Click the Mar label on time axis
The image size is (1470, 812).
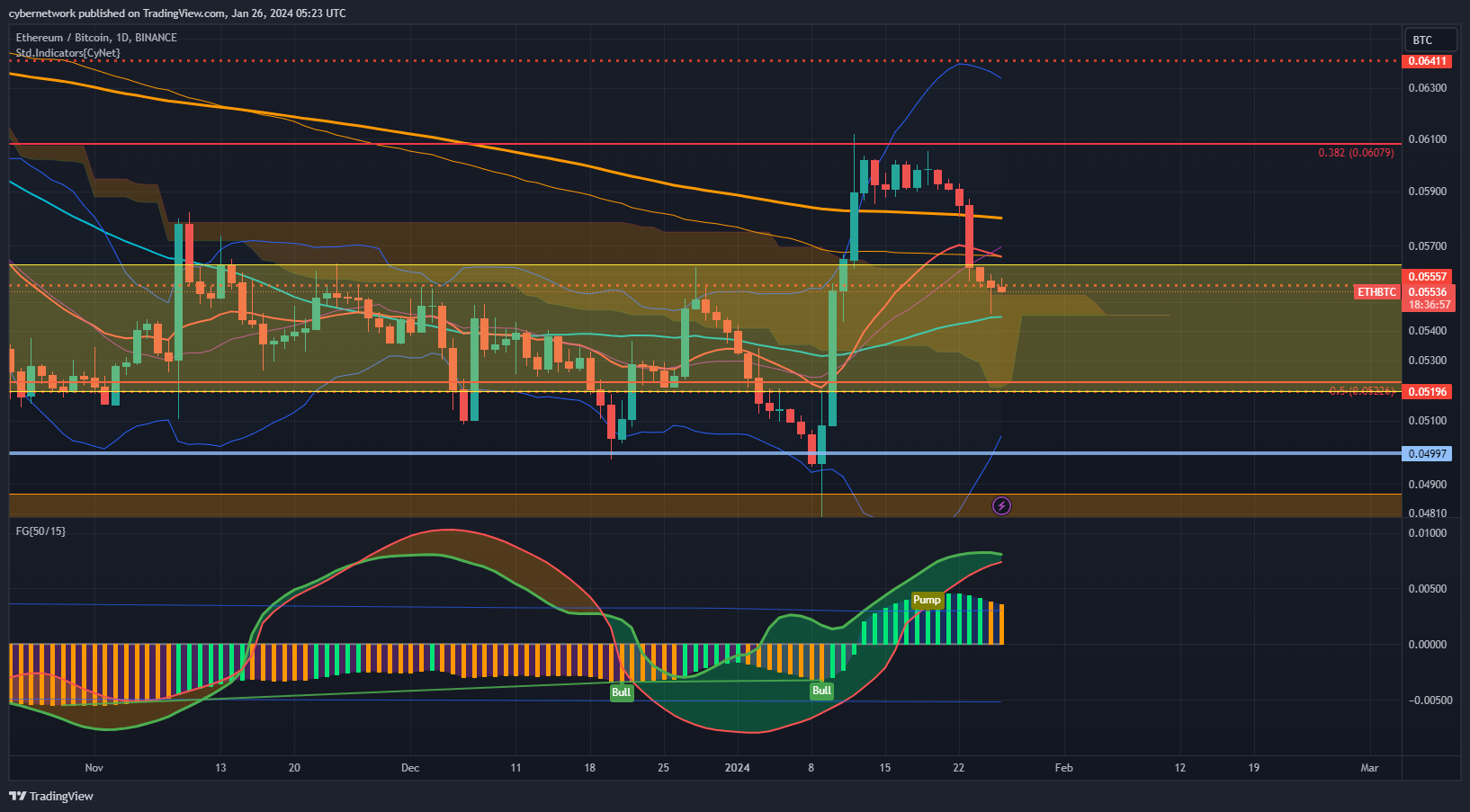click(1369, 768)
